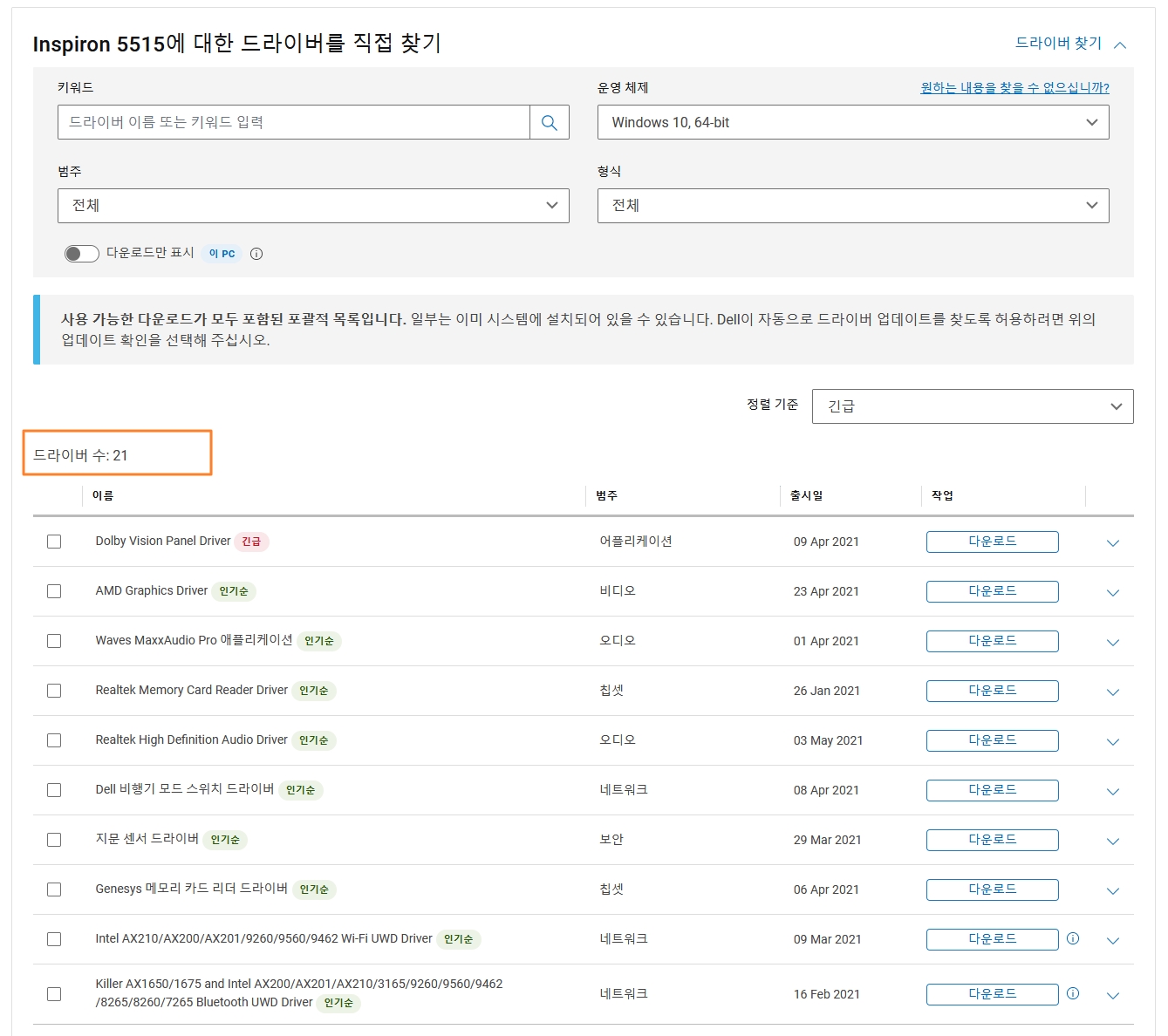Download the AMD Graphics Driver
The image size is (1168, 1036).
992,591
